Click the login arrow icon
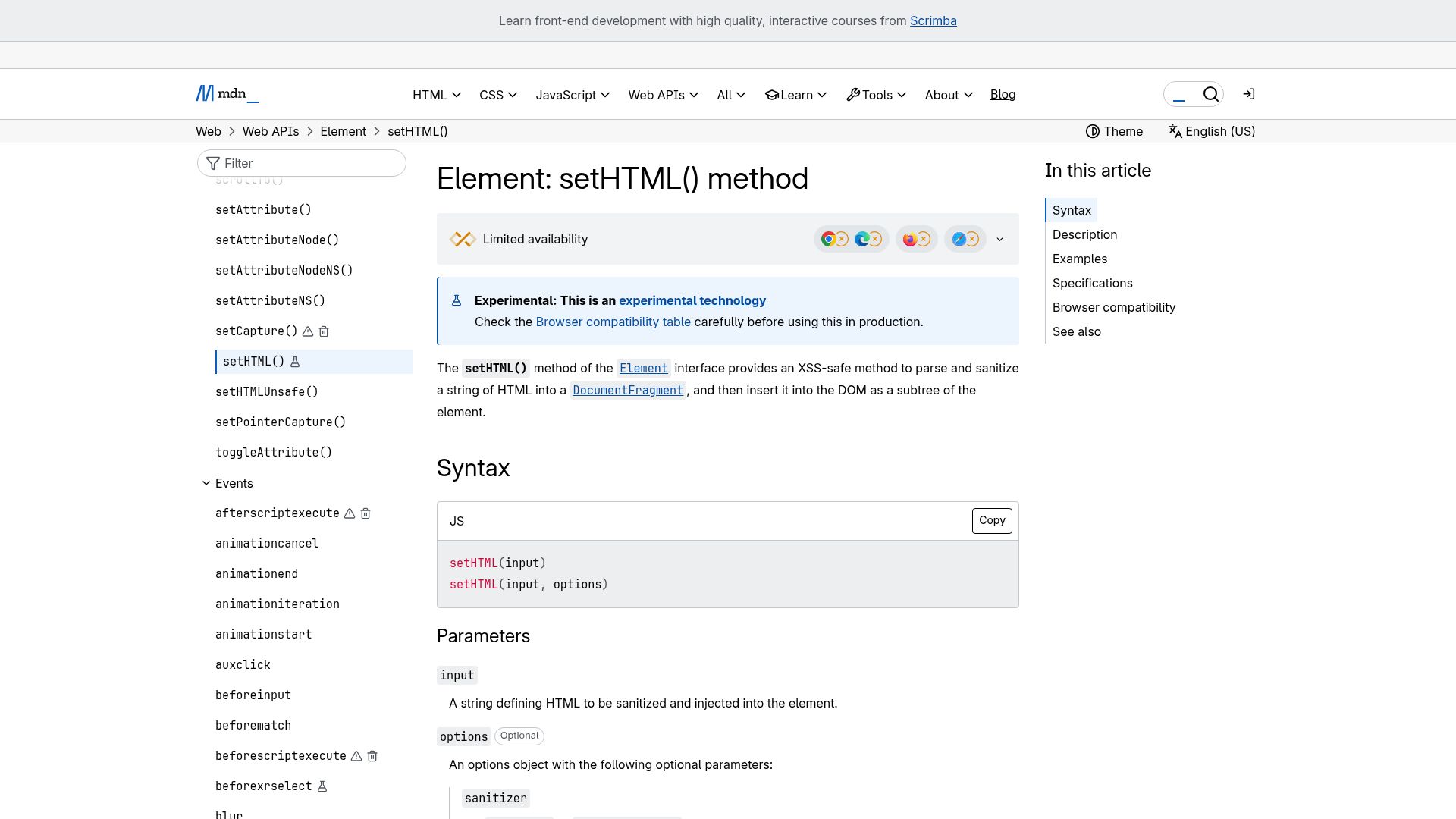The image size is (1456, 819). pos(1249,94)
